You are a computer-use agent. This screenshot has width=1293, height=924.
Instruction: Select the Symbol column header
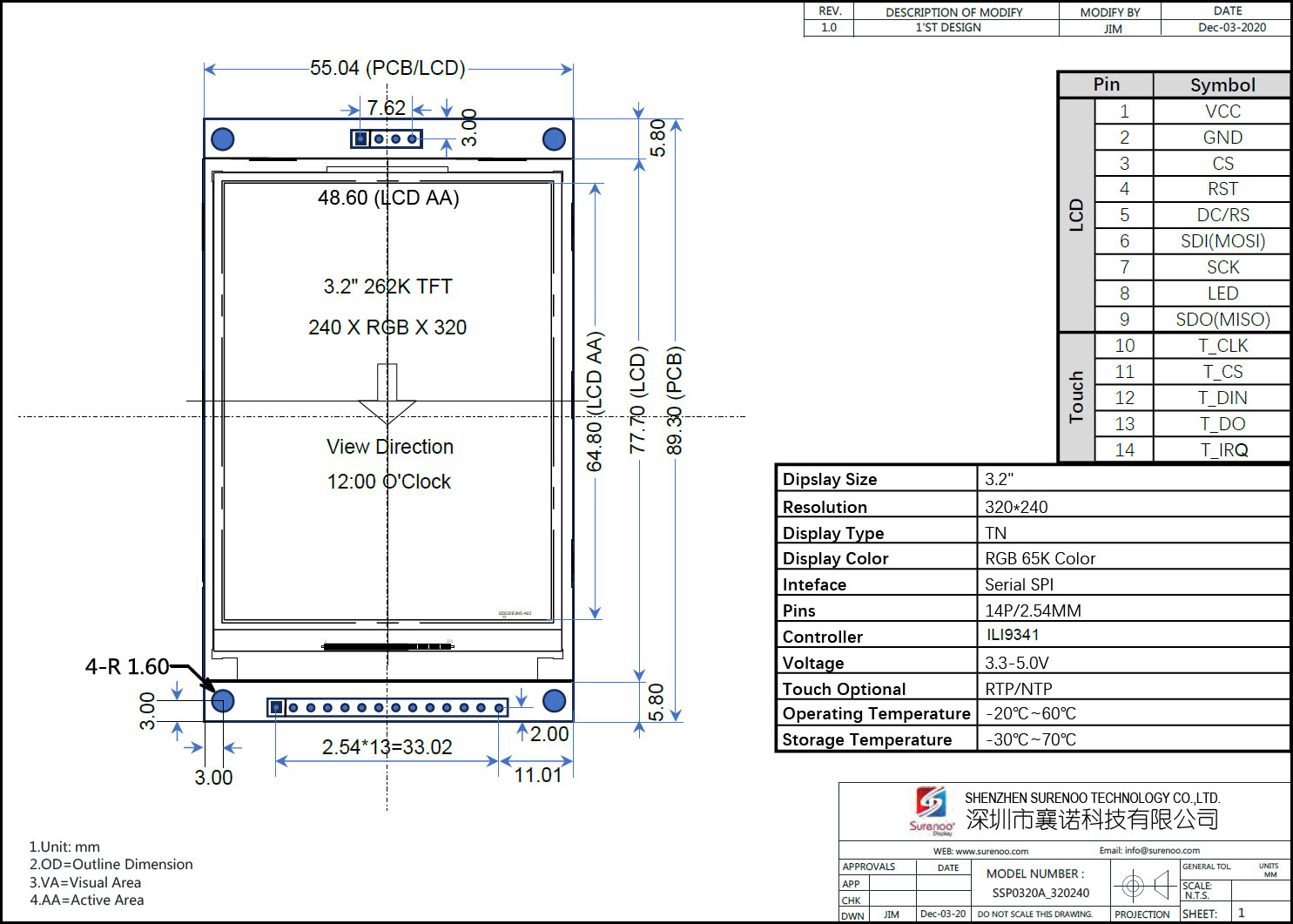[1222, 85]
